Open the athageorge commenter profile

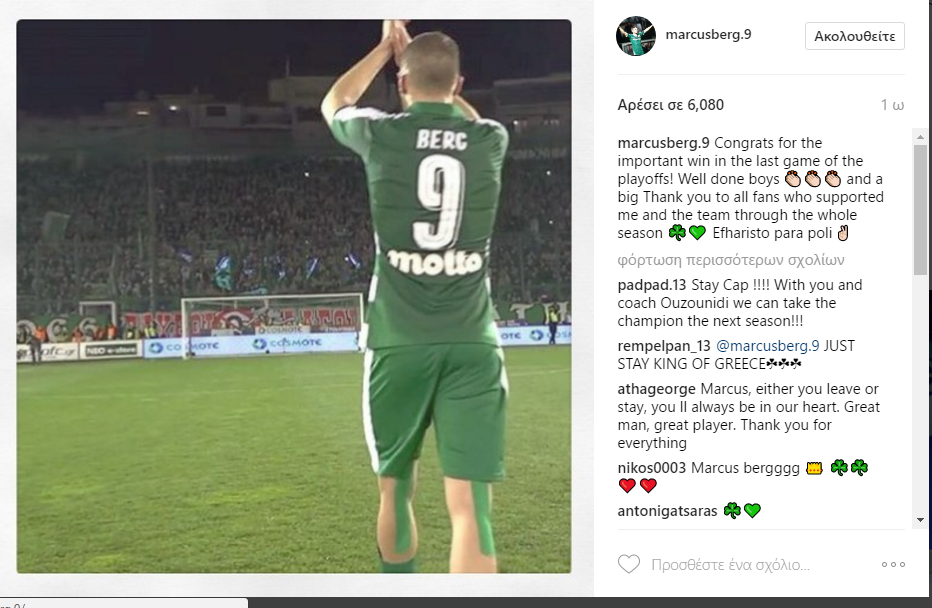[x=656, y=389]
